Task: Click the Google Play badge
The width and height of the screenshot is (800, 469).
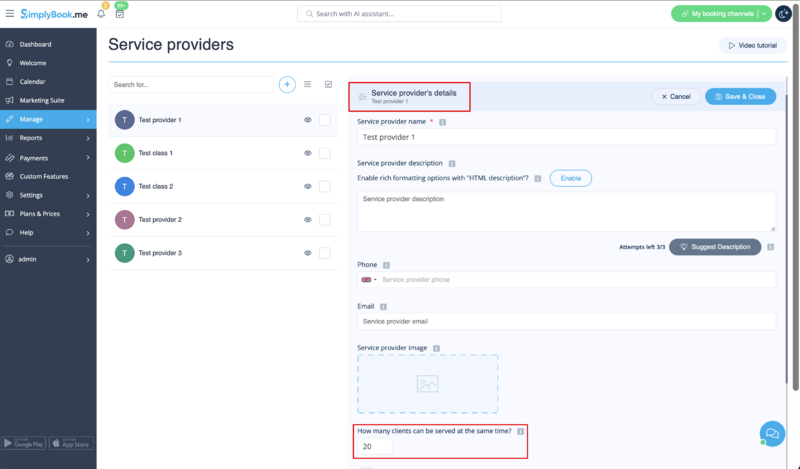Action: click(23, 443)
